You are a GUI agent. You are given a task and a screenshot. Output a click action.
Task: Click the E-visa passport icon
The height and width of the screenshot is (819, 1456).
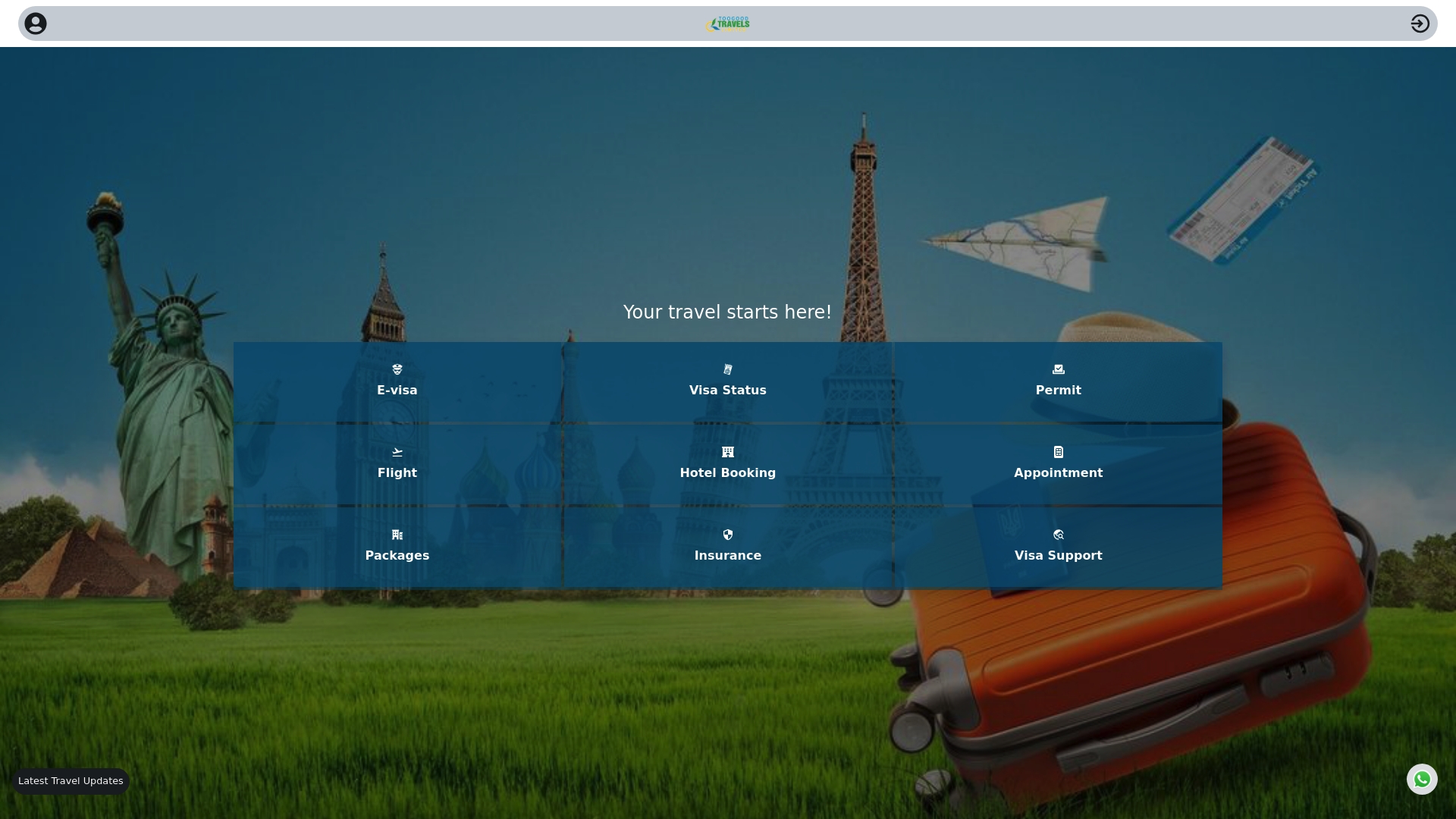(397, 369)
